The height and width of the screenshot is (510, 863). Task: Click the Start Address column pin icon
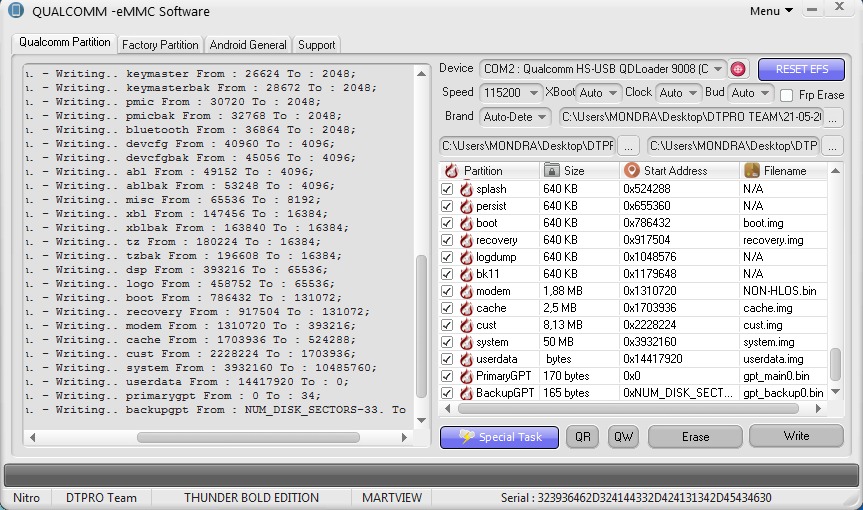click(632, 170)
